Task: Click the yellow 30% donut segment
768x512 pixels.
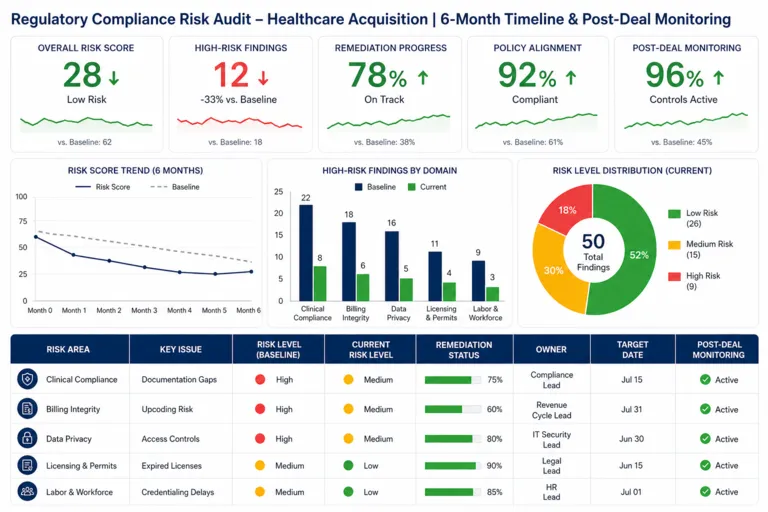Action: tap(553, 270)
